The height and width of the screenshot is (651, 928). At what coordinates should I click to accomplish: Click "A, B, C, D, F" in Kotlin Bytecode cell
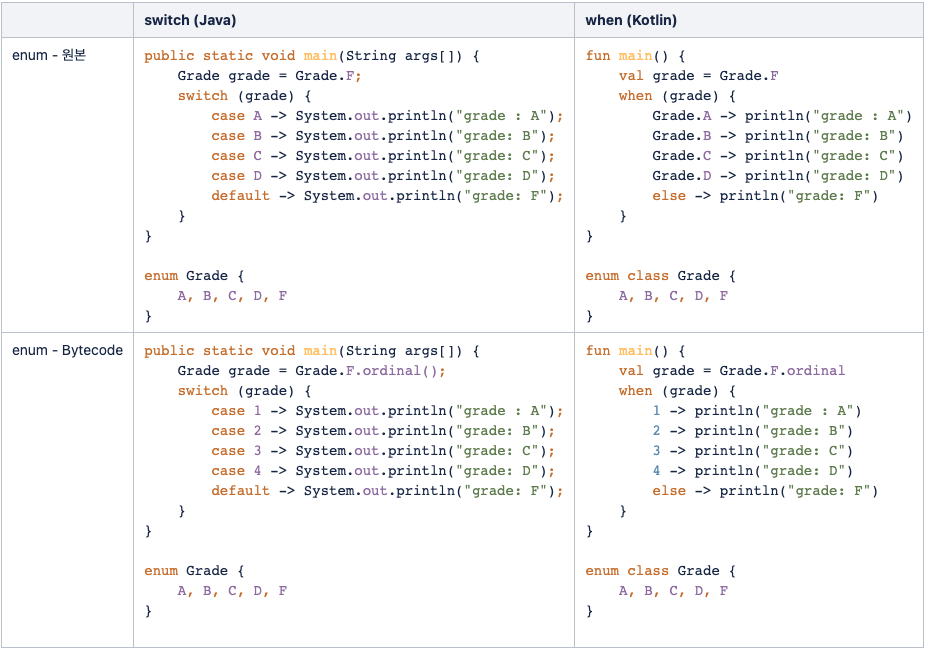pyautogui.click(x=674, y=591)
